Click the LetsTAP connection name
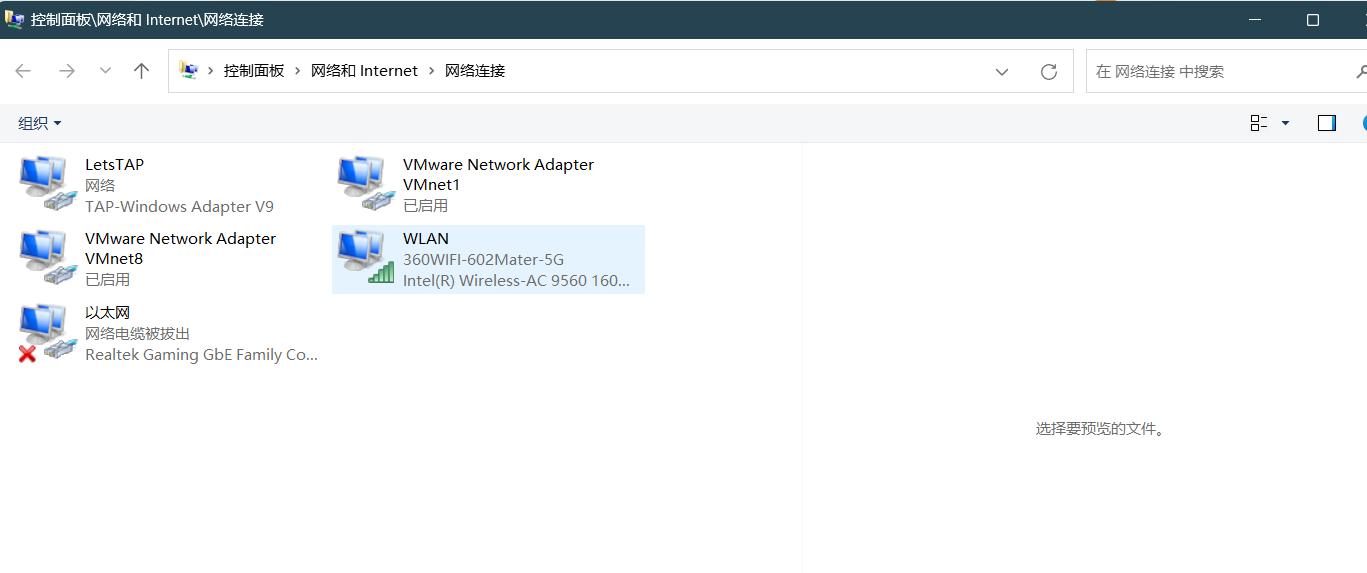The height and width of the screenshot is (573, 1367). (x=114, y=164)
